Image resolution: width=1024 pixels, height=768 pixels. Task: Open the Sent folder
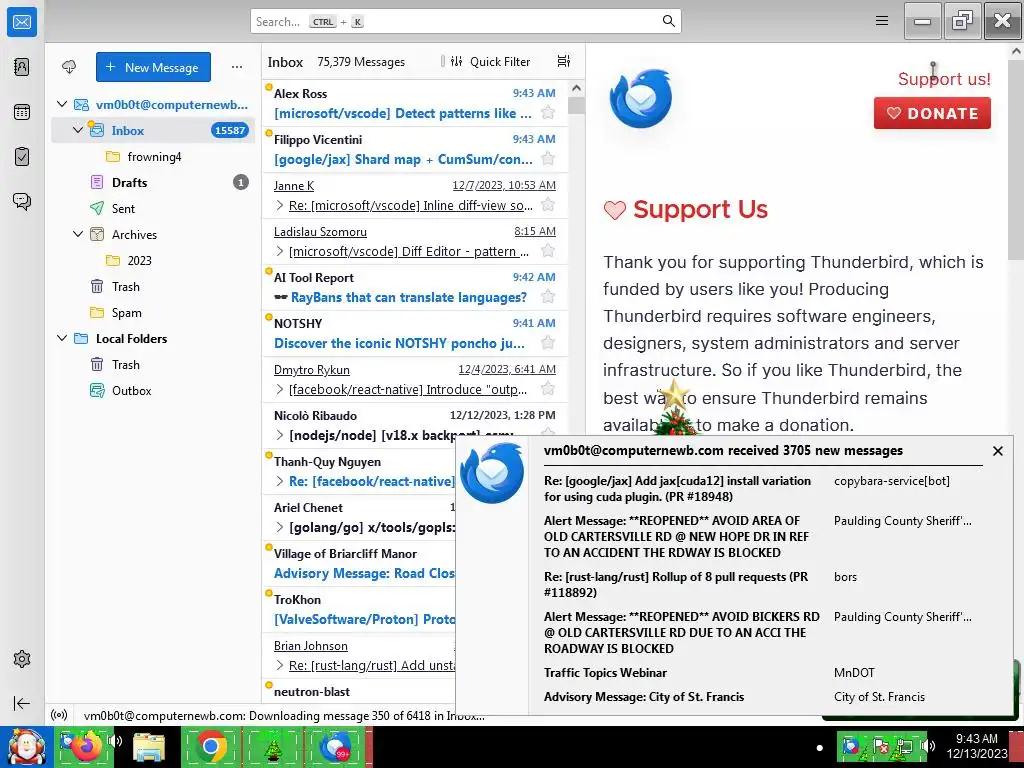tap(153, 208)
